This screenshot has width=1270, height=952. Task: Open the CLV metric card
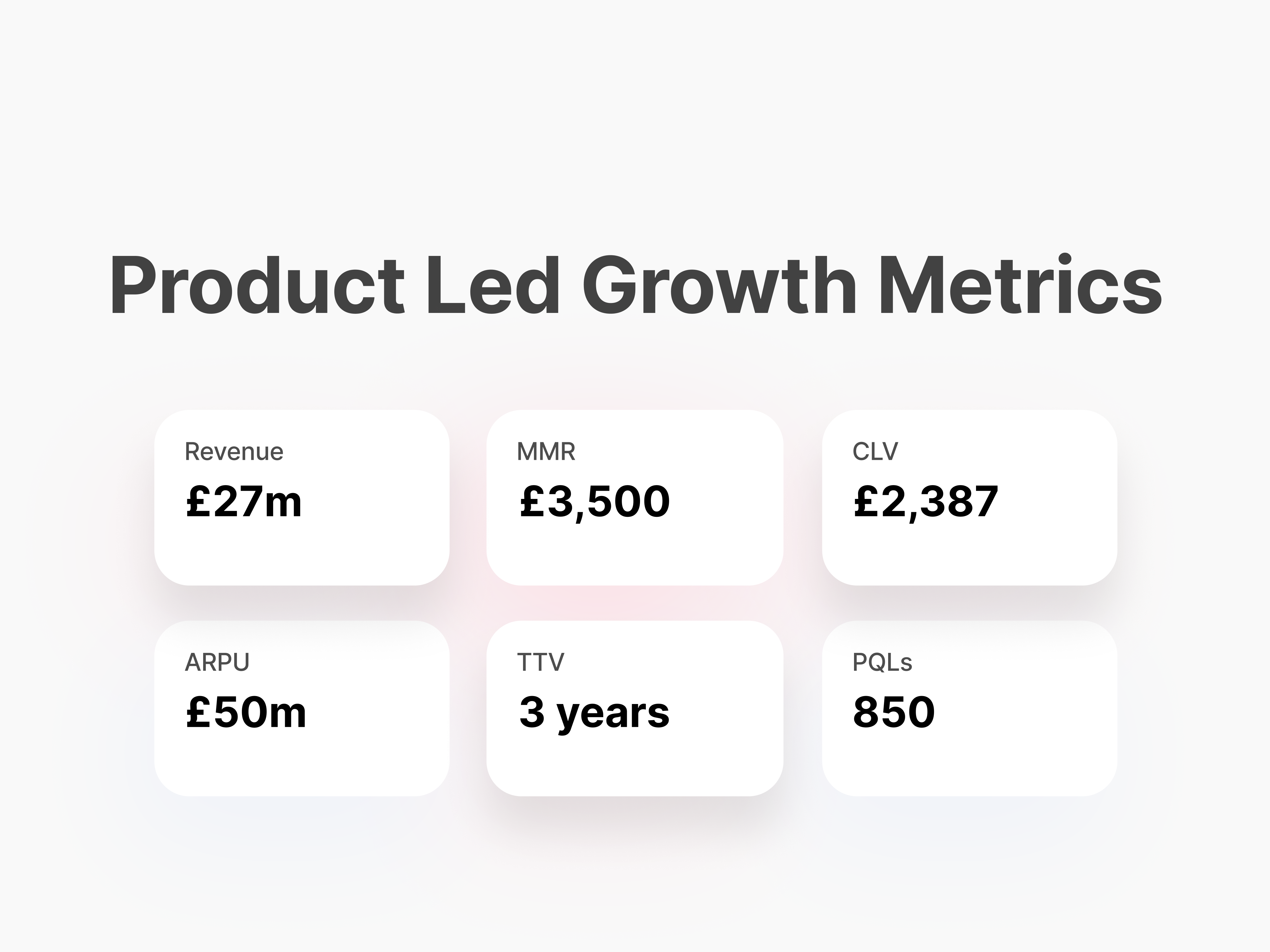pos(970,497)
